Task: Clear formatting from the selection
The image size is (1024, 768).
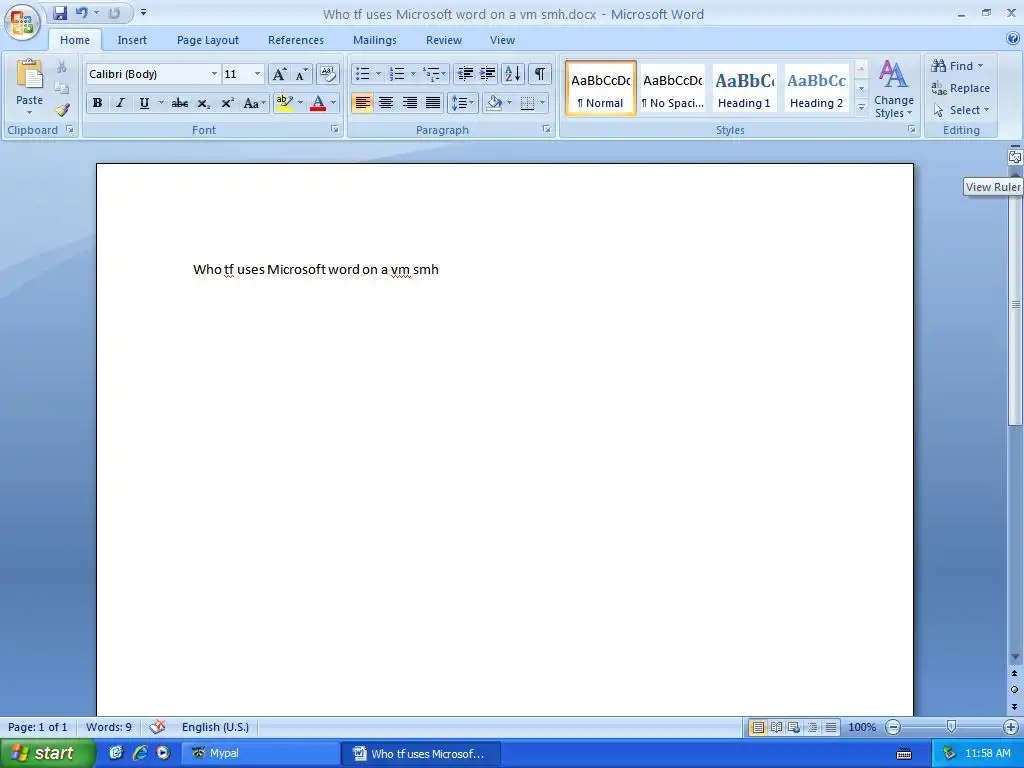Action: [328, 74]
